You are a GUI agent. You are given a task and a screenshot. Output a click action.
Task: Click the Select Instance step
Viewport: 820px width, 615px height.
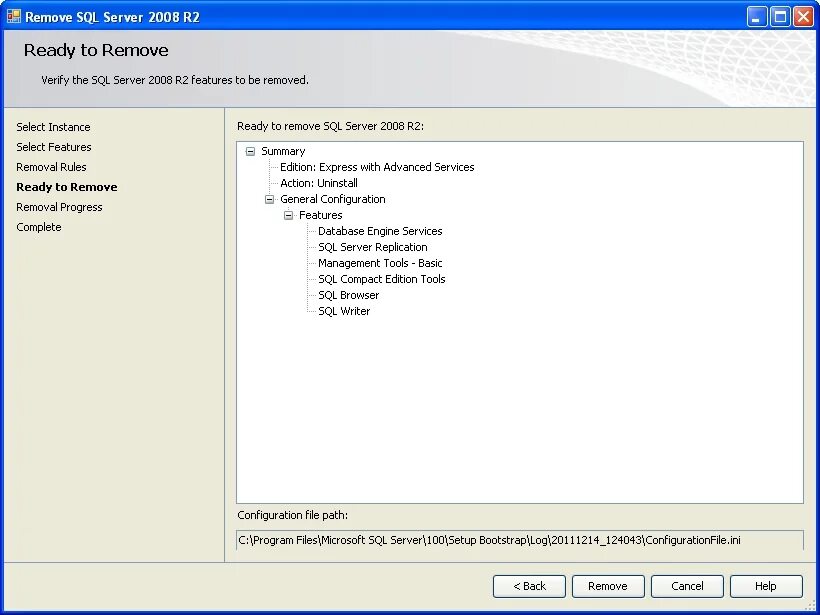(53, 127)
